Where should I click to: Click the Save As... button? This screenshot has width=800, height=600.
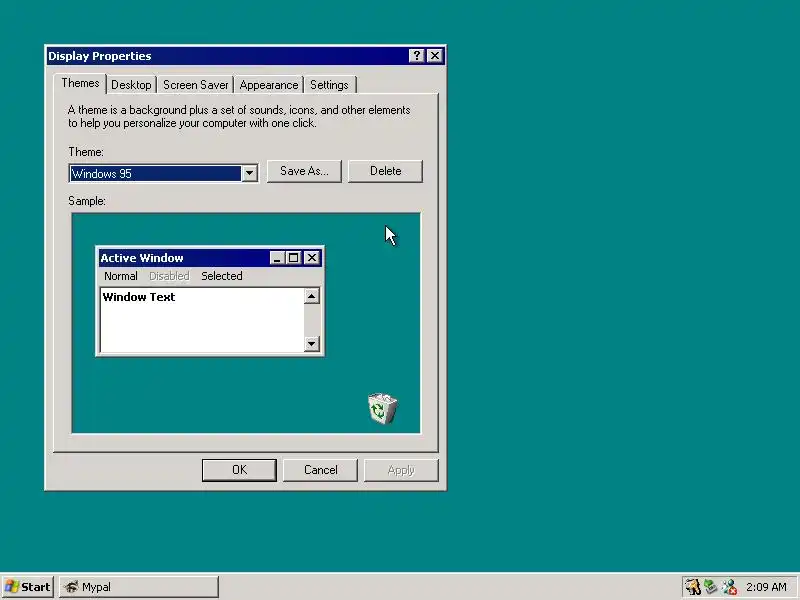(x=304, y=171)
